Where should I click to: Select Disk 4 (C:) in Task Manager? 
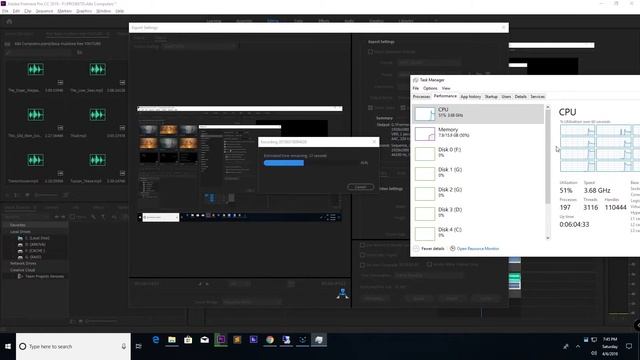tap(478, 233)
